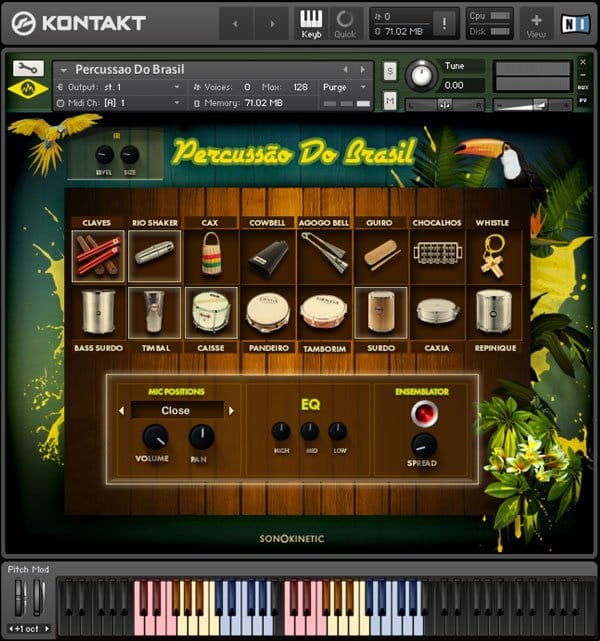Click the Tune value 0.00 field
Viewport: 600px width, 641px height.
pos(464,85)
